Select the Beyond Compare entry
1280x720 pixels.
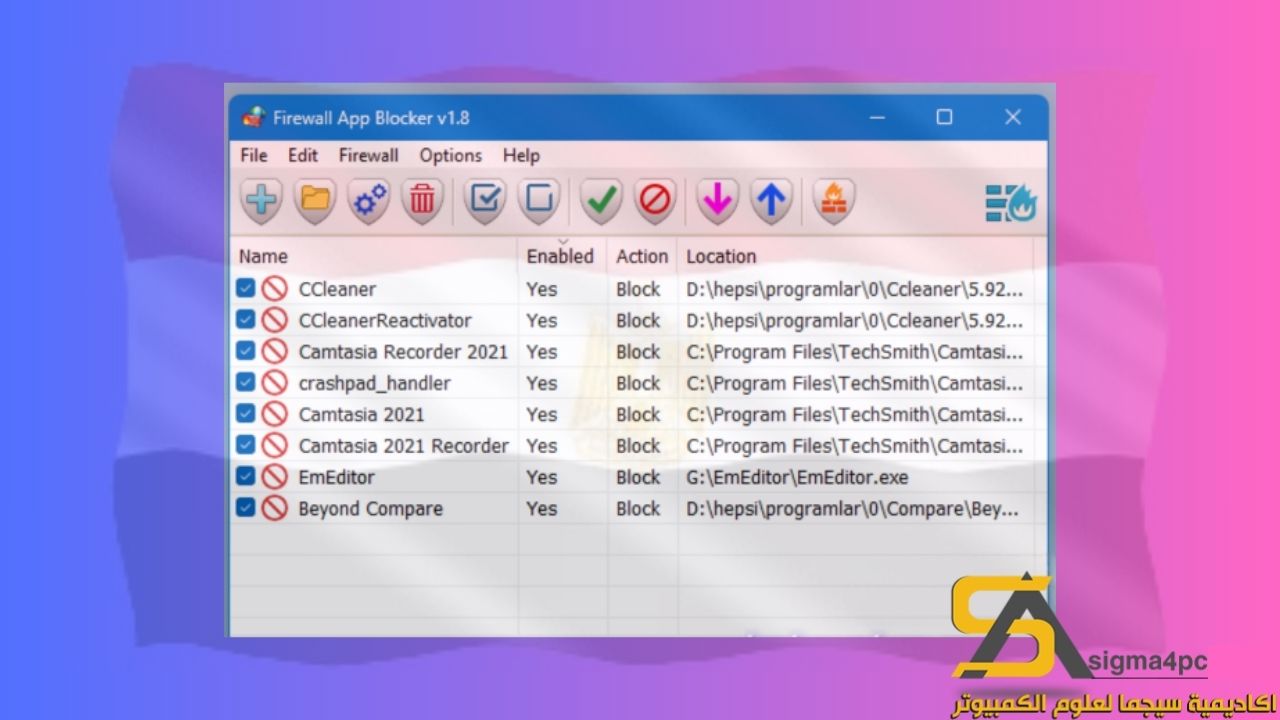tap(370, 509)
